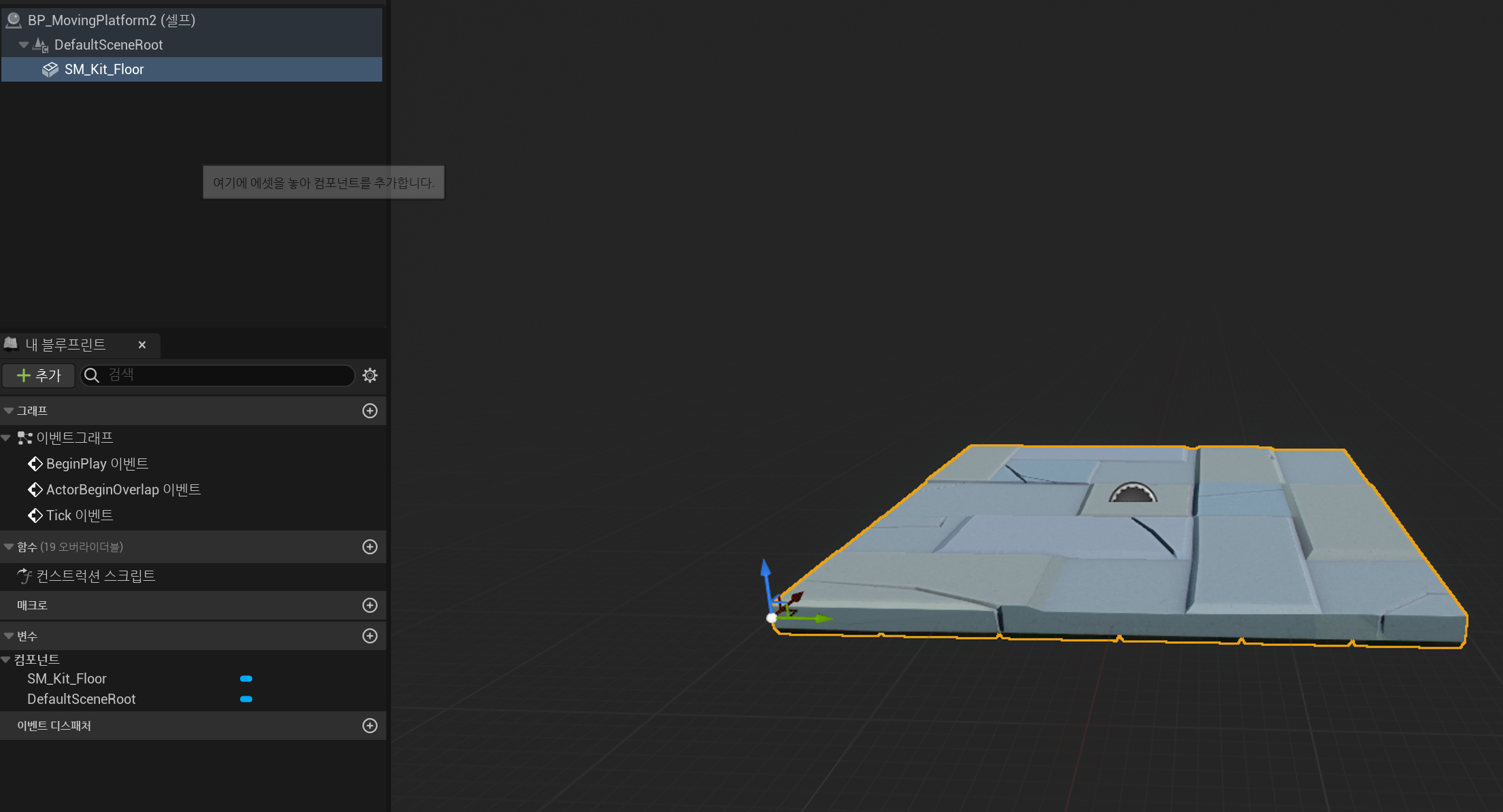Select the 내 블루프린트 tab

point(66,345)
